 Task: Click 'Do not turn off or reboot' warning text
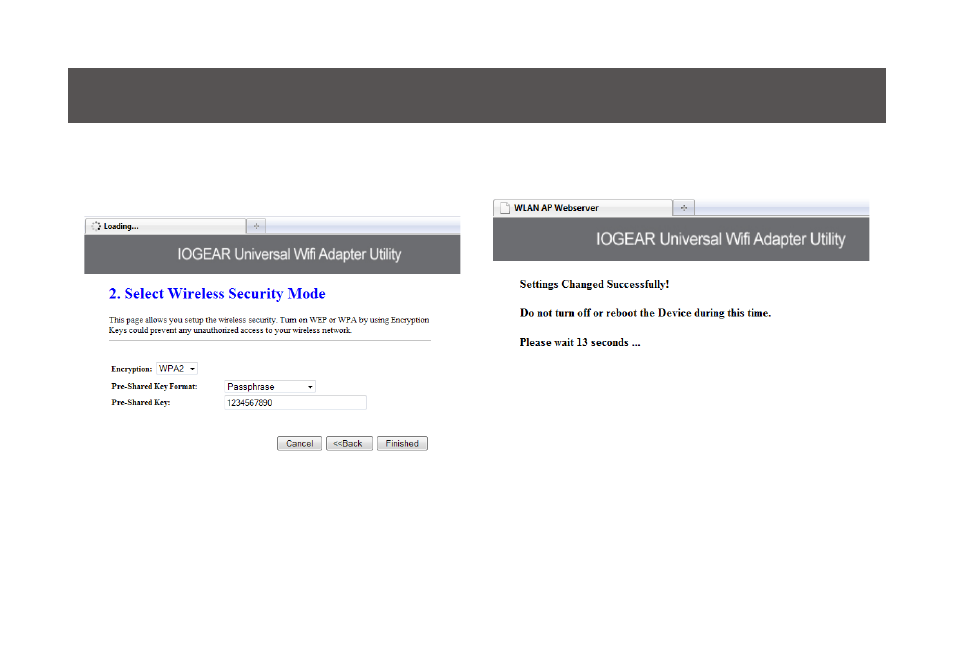point(645,313)
